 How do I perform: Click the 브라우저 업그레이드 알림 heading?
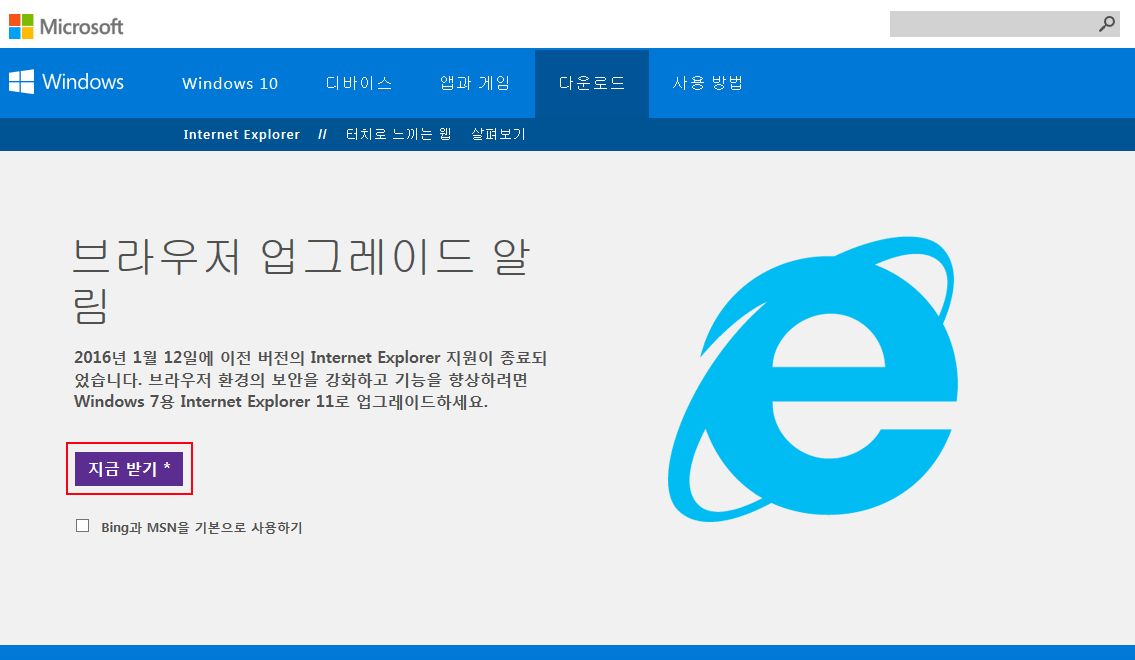tap(302, 281)
